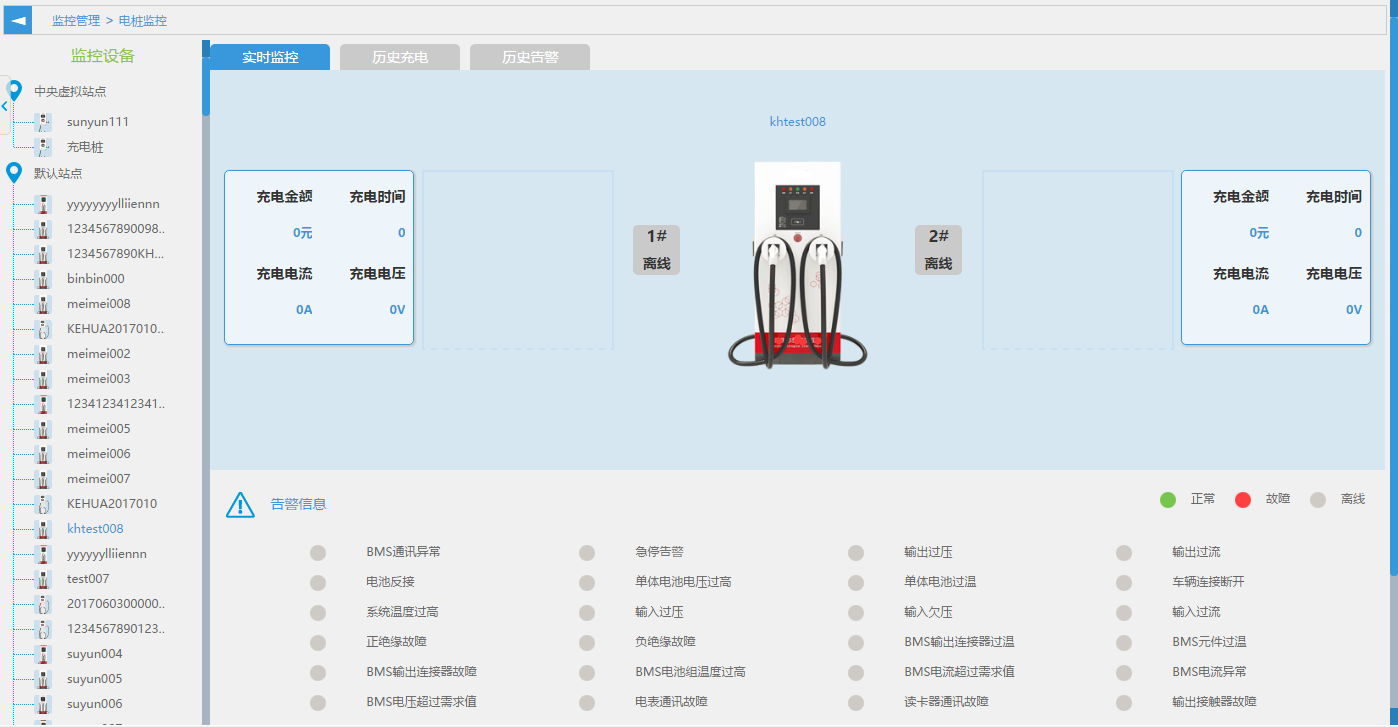
Task: Click the location pin icon for 中央虚拟站点
Action: 14,91
